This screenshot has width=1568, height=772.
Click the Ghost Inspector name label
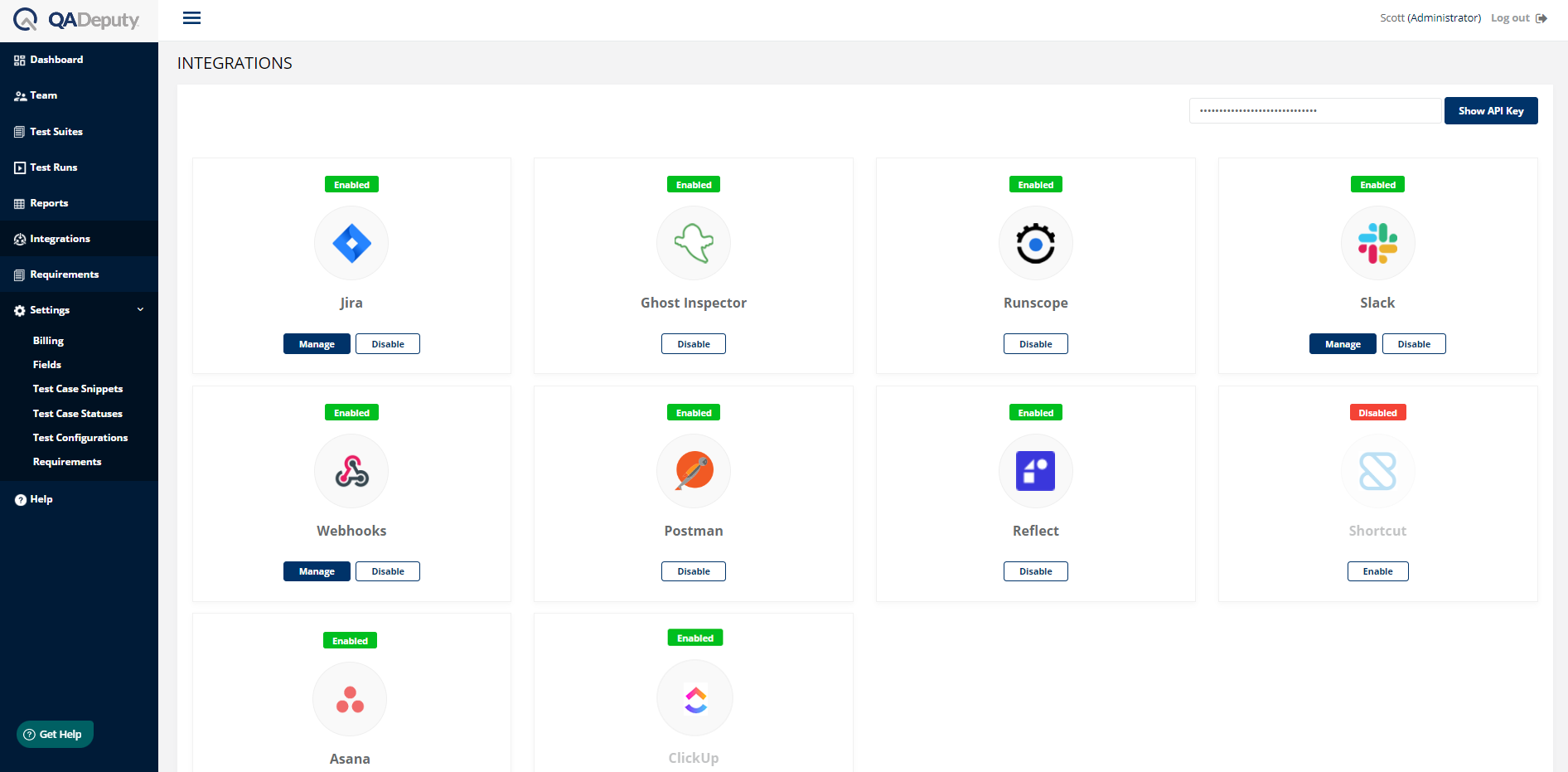pos(694,303)
